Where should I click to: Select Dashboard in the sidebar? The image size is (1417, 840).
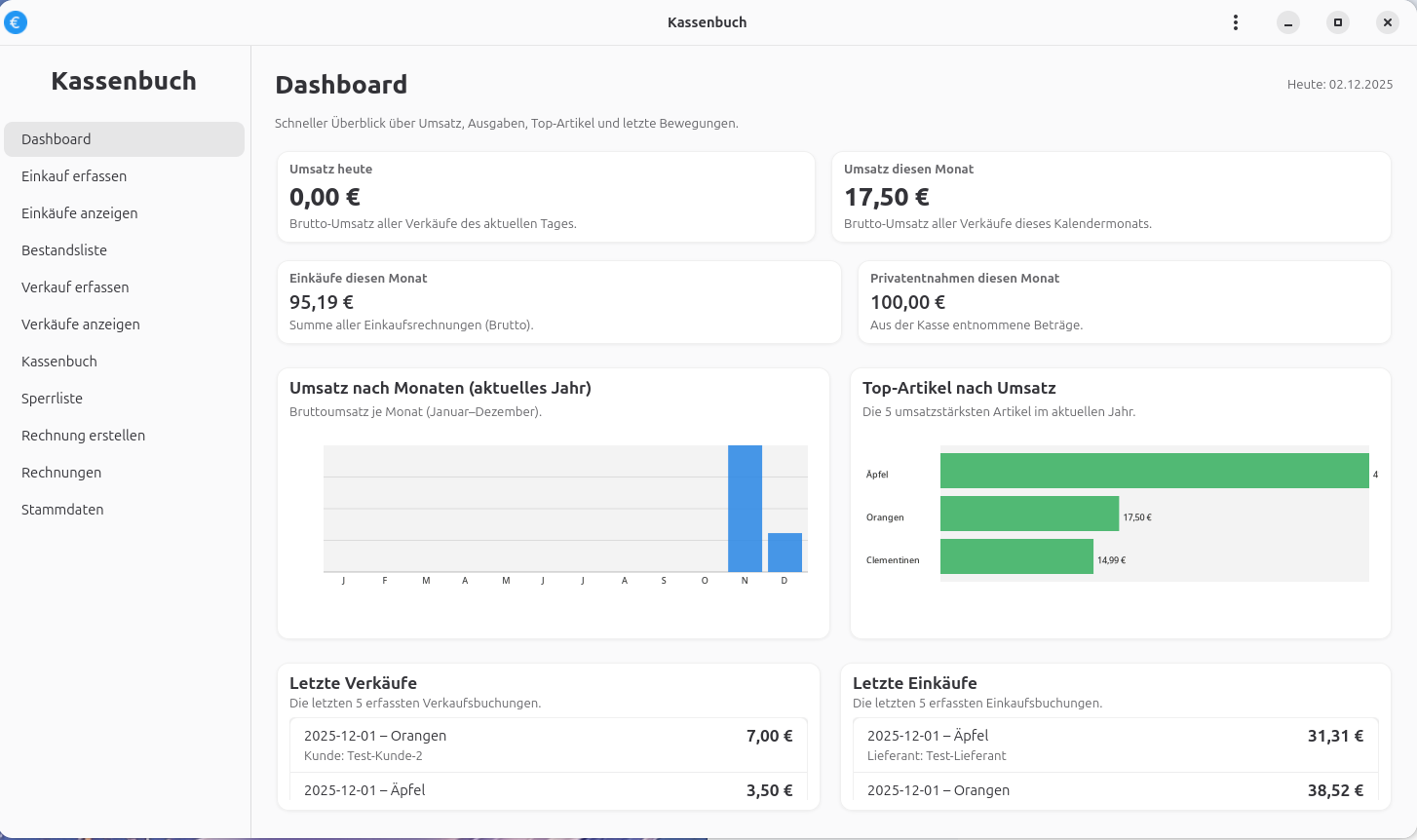124,139
